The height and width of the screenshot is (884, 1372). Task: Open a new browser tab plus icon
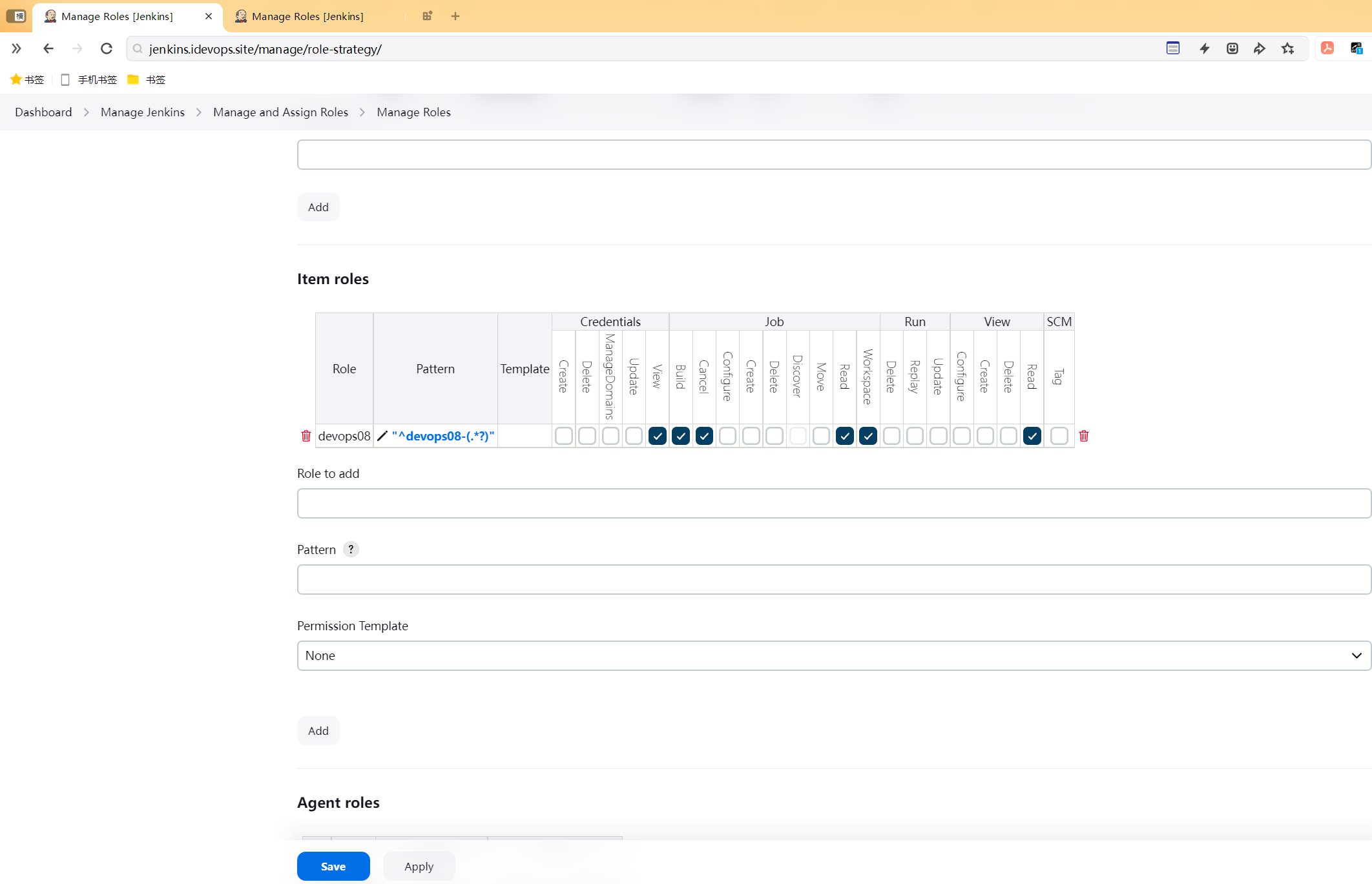pyautogui.click(x=455, y=16)
